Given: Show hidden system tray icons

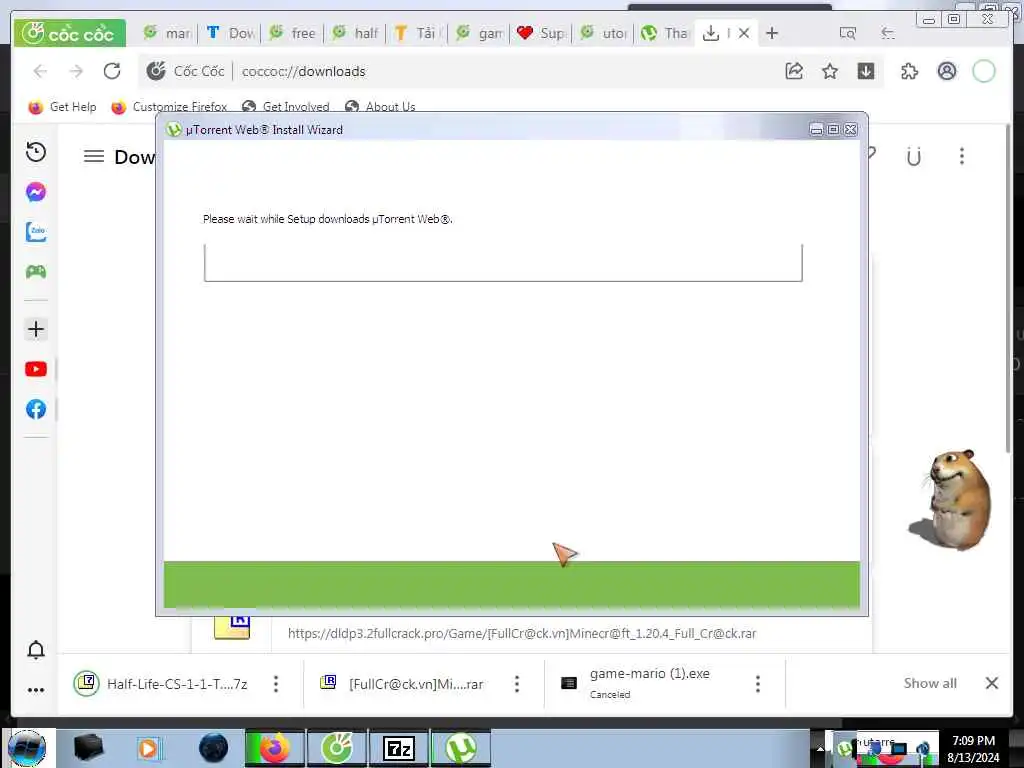Looking at the screenshot, I should click(x=820, y=748).
